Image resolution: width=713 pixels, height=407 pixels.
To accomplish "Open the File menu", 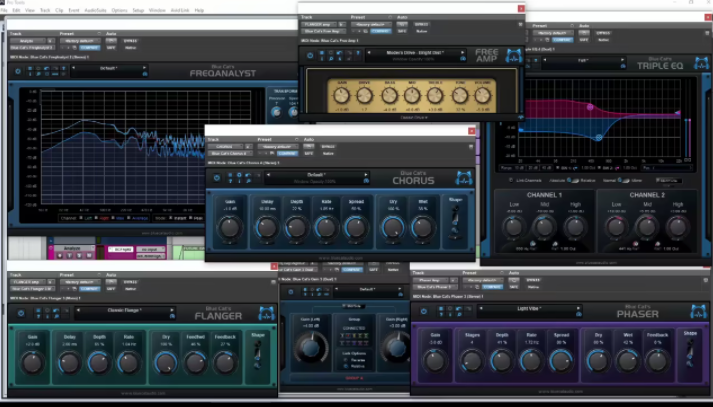I will click(4, 10).
